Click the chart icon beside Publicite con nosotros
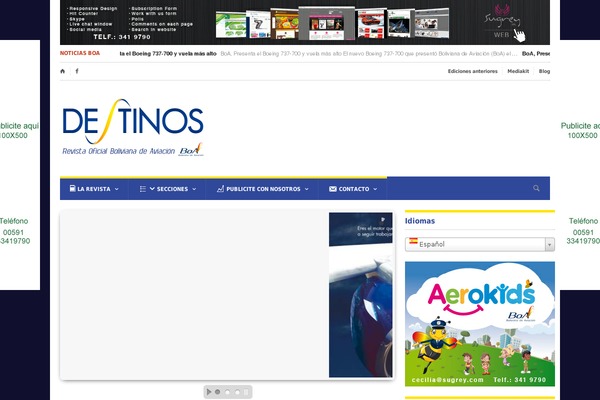 (220, 189)
